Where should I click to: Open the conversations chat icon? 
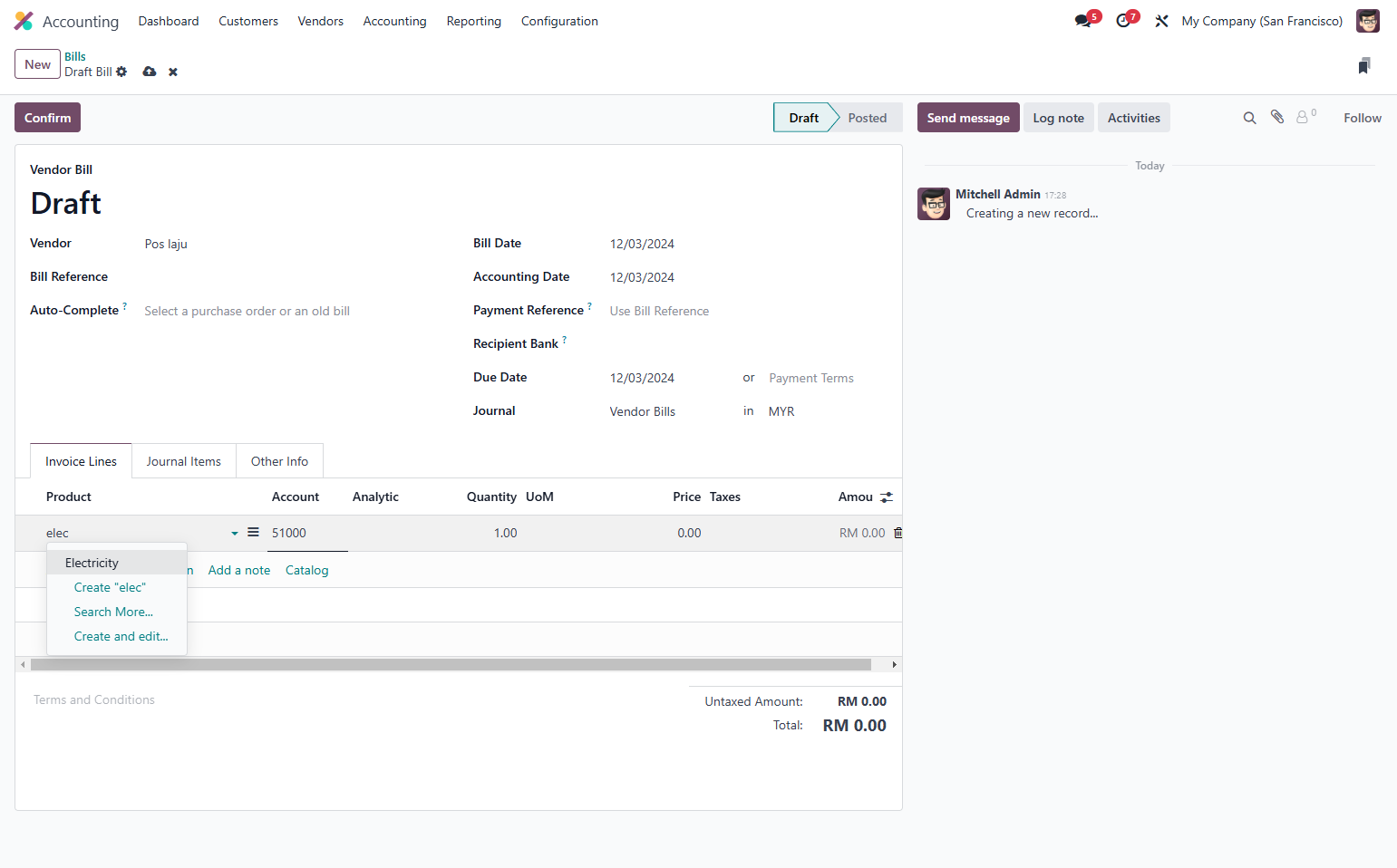pyautogui.click(x=1083, y=21)
